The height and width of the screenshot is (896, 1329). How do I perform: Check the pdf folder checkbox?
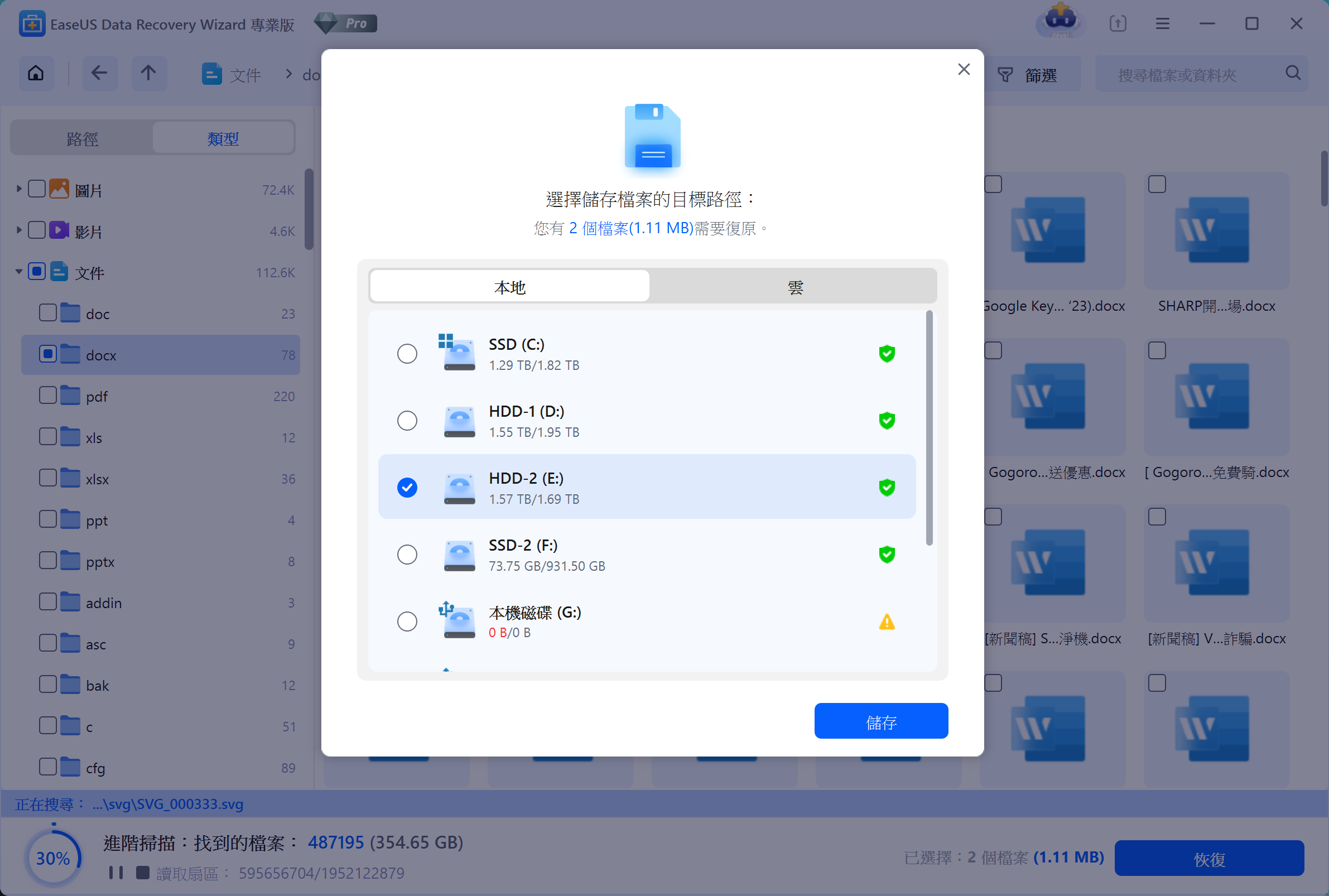coord(48,396)
